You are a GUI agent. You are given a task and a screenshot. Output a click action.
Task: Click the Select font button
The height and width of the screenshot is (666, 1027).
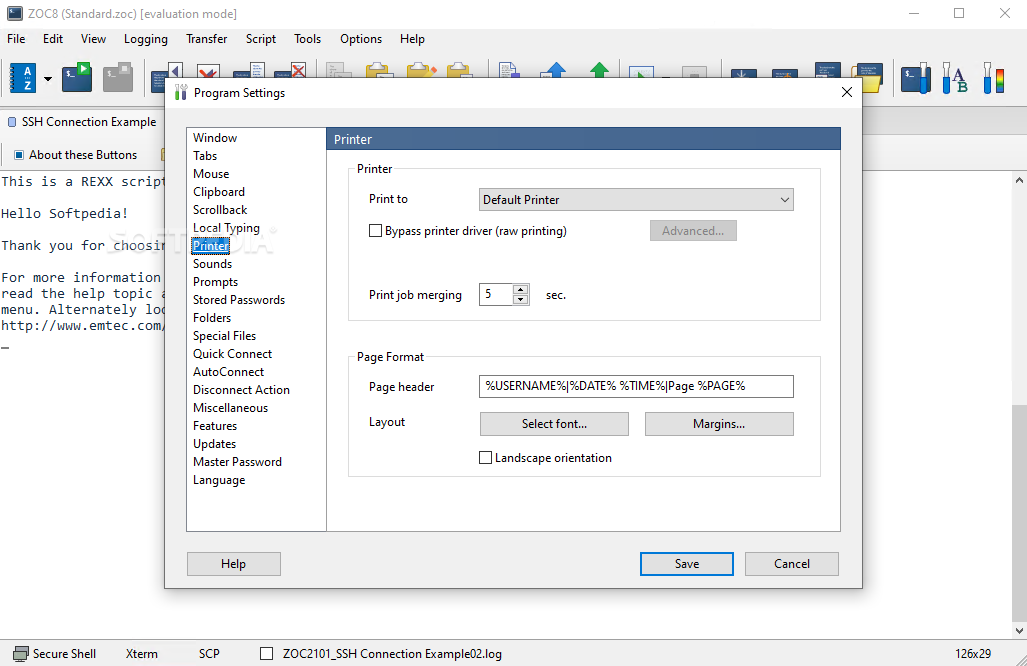(554, 424)
